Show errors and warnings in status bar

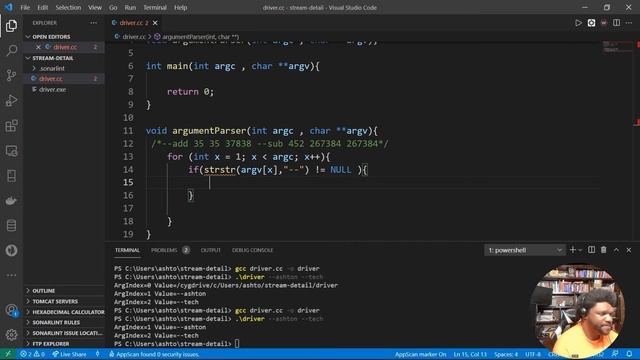tap(32, 354)
